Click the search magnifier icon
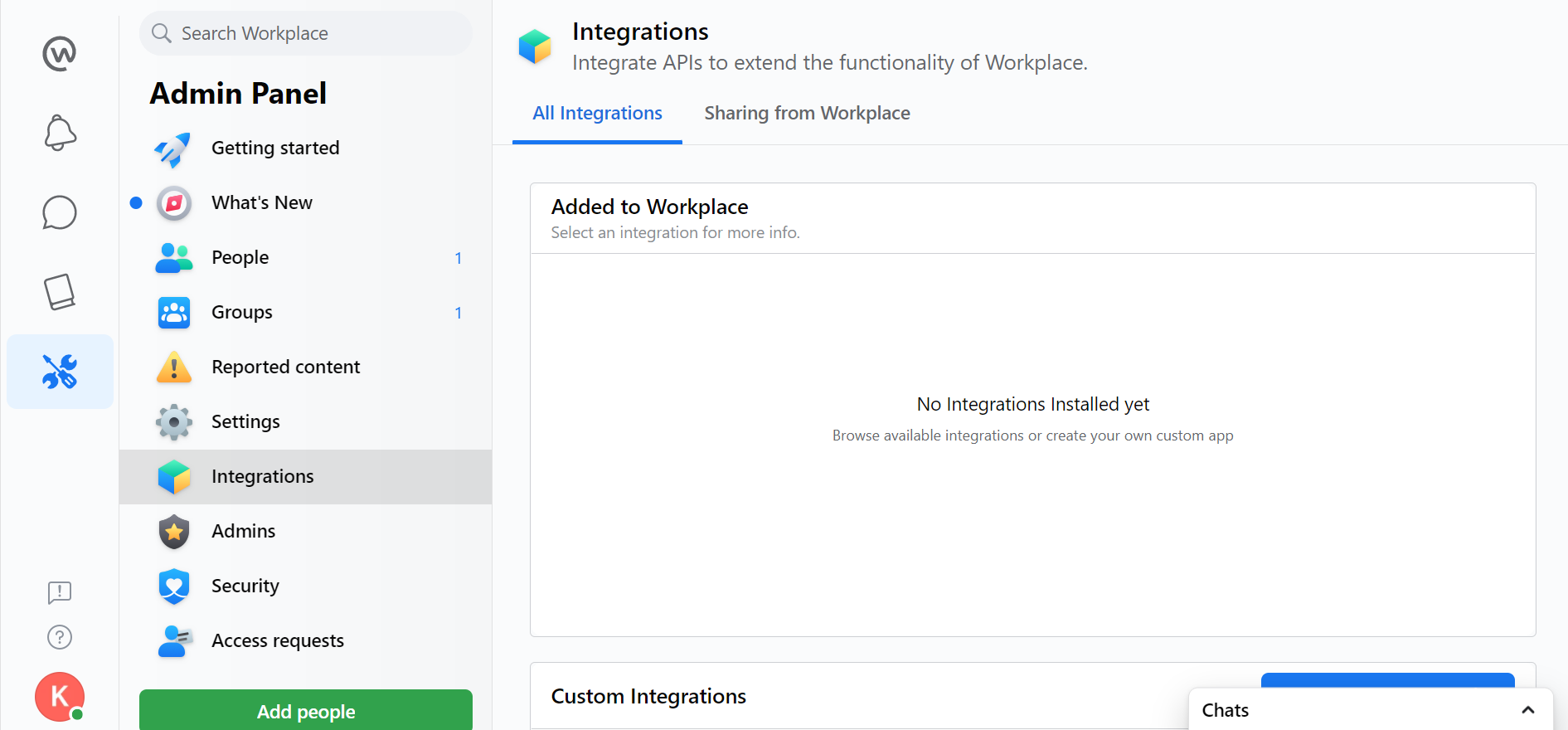The image size is (1568, 730). pos(162,33)
